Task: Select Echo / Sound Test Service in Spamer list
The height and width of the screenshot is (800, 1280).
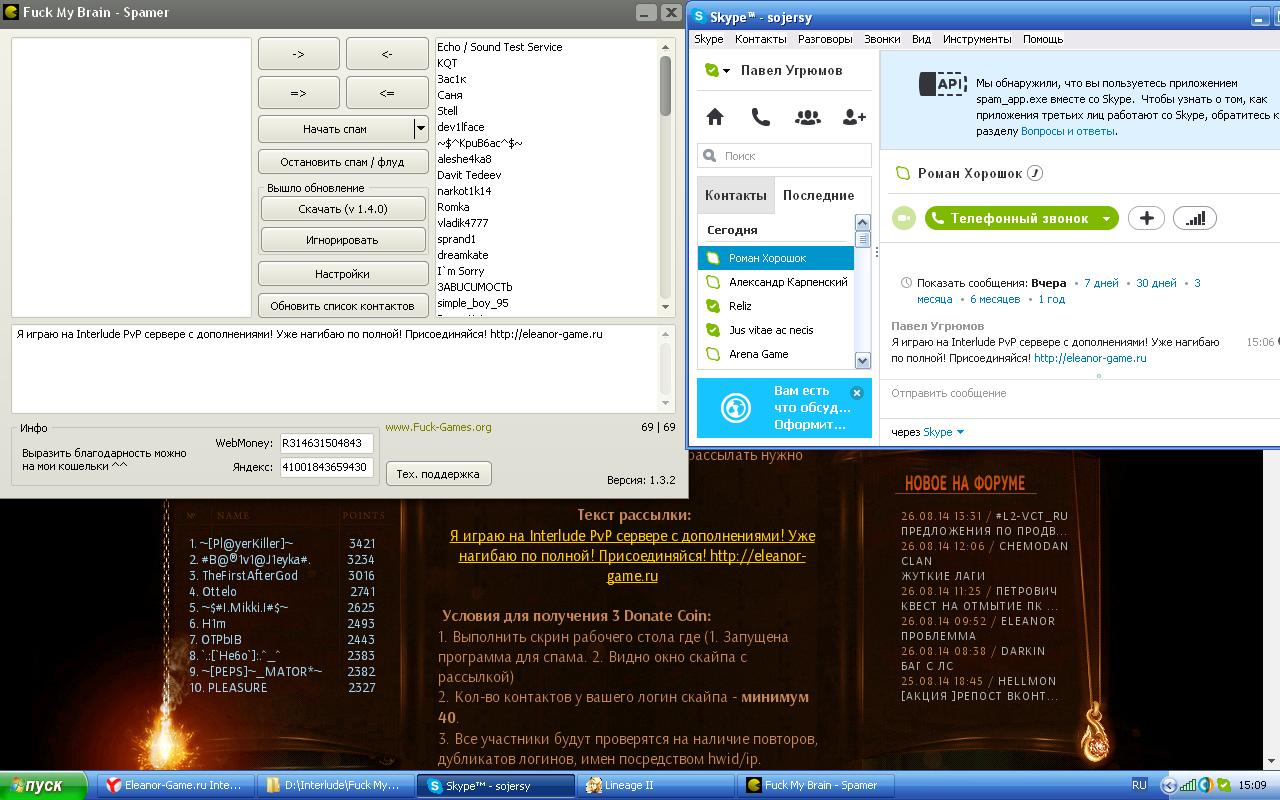Action: [499, 47]
